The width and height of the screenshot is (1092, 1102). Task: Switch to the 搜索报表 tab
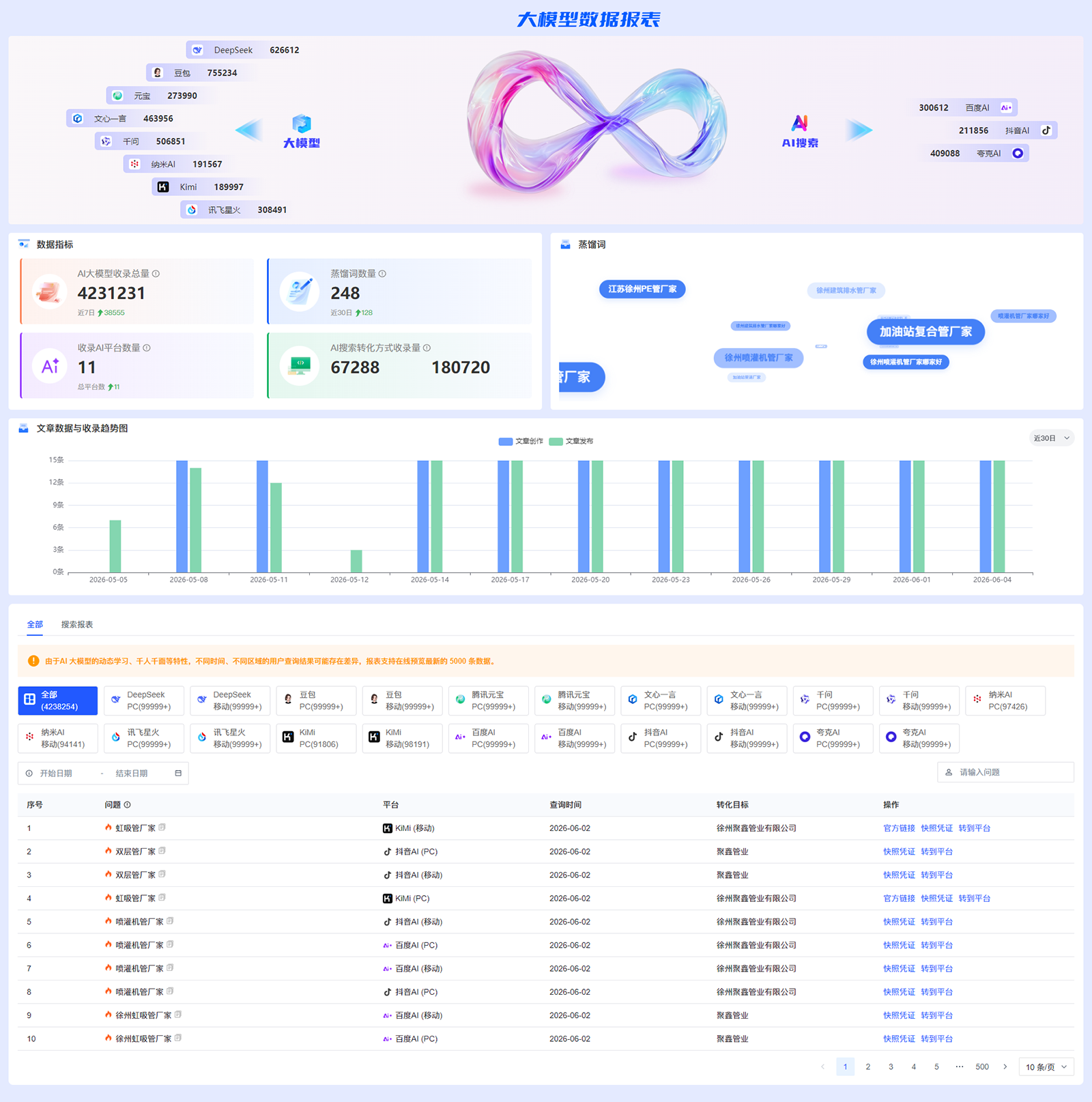pos(77,624)
